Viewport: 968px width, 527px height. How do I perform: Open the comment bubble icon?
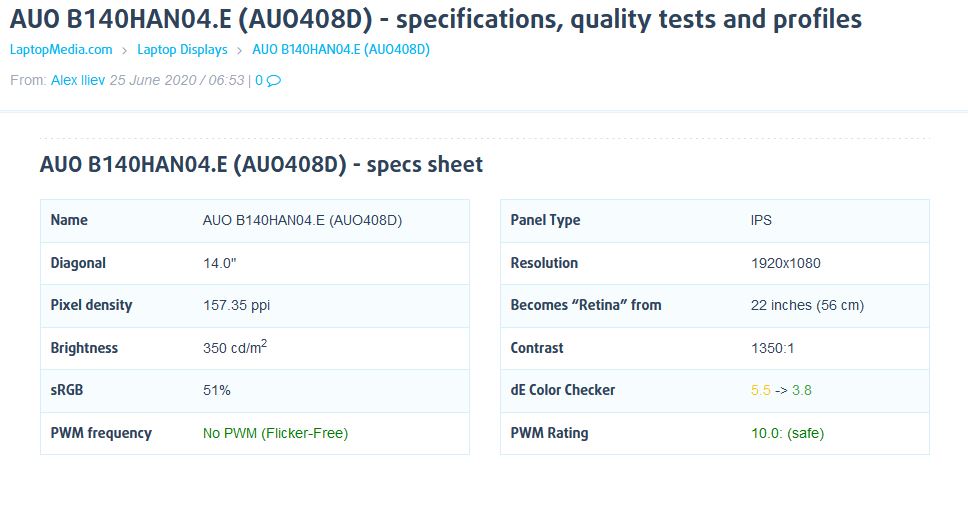click(274, 81)
